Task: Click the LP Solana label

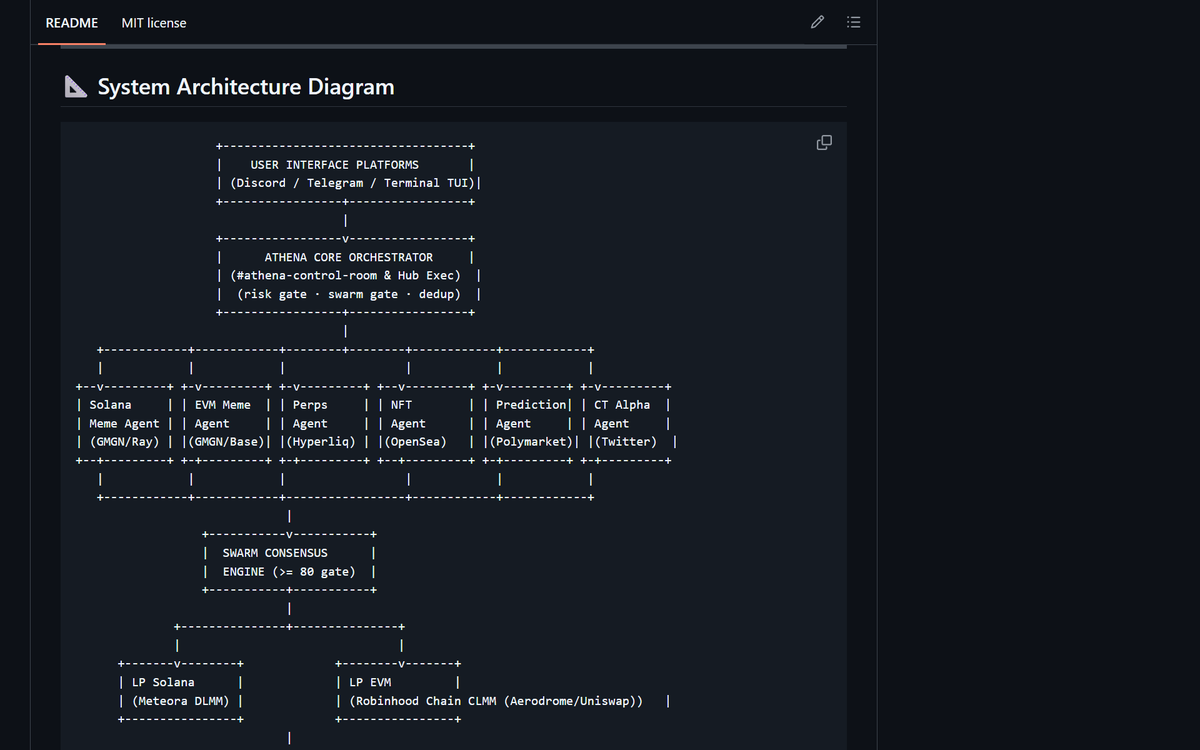Action: pos(163,683)
